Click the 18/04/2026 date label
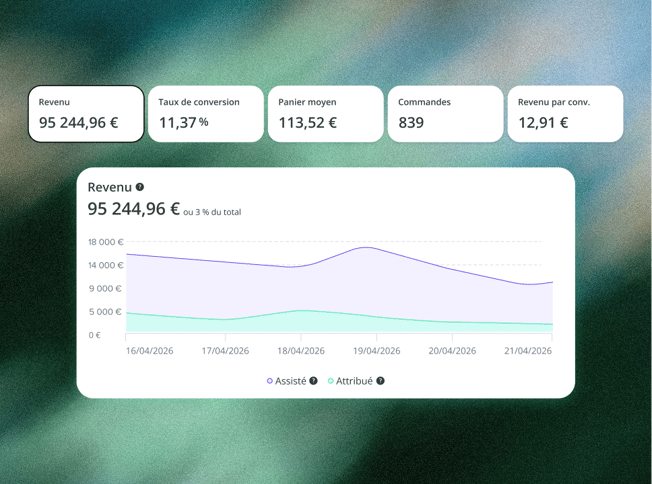652x484 pixels. coord(301,351)
